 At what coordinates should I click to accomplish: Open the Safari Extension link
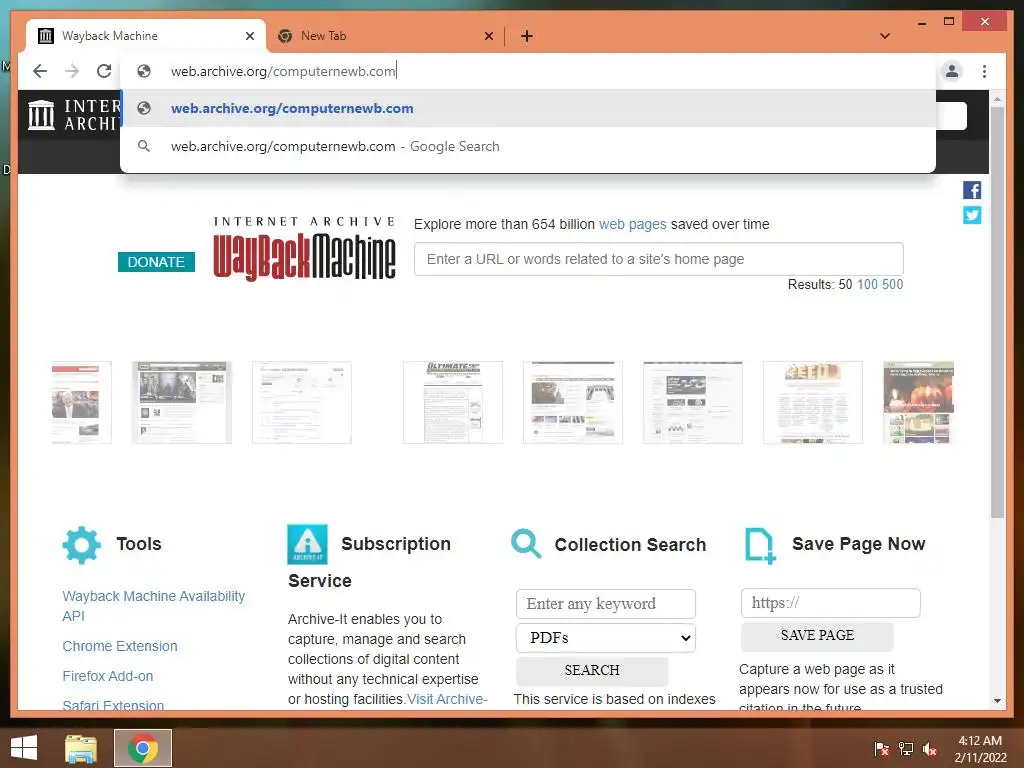(x=113, y=705)
